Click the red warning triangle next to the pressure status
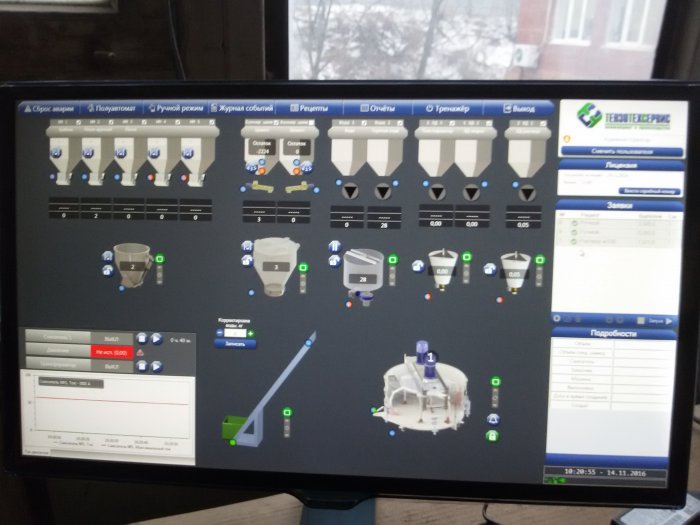The image size is (700, 525). 140,352
